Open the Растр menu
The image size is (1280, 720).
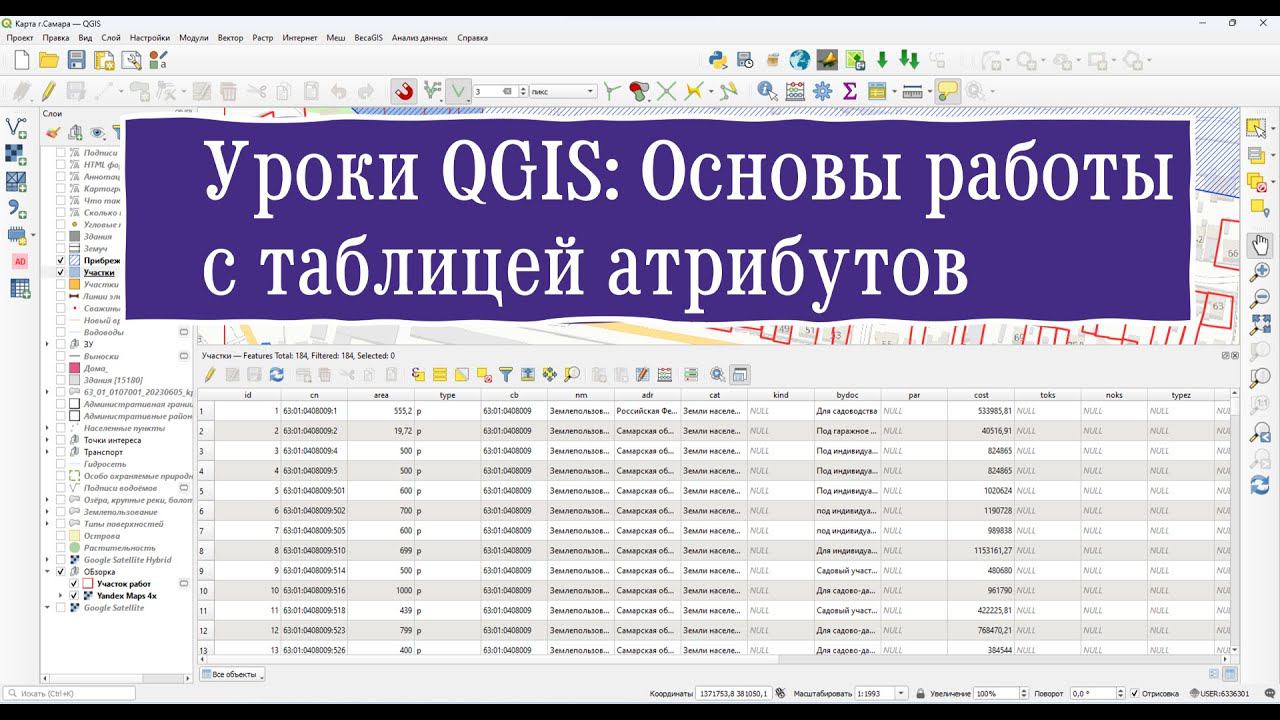[263, 37]
